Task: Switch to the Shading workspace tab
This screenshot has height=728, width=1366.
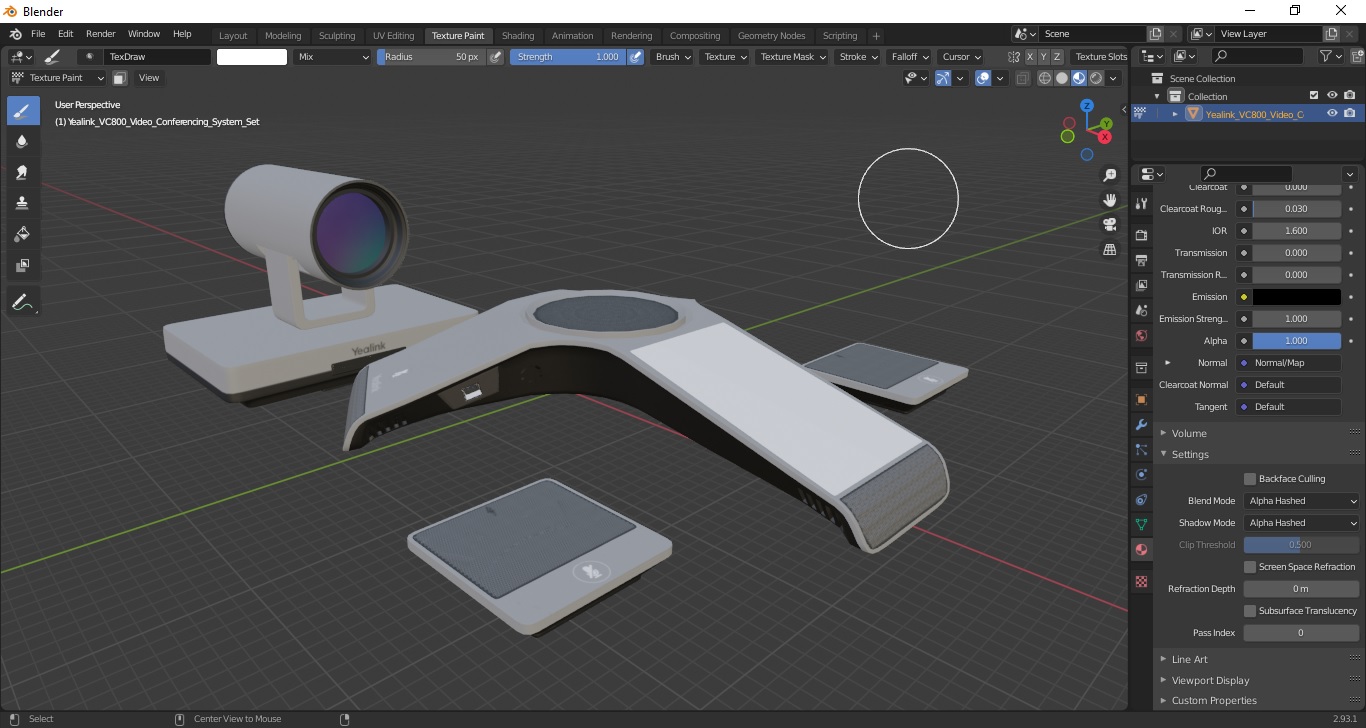Action: 518,36
